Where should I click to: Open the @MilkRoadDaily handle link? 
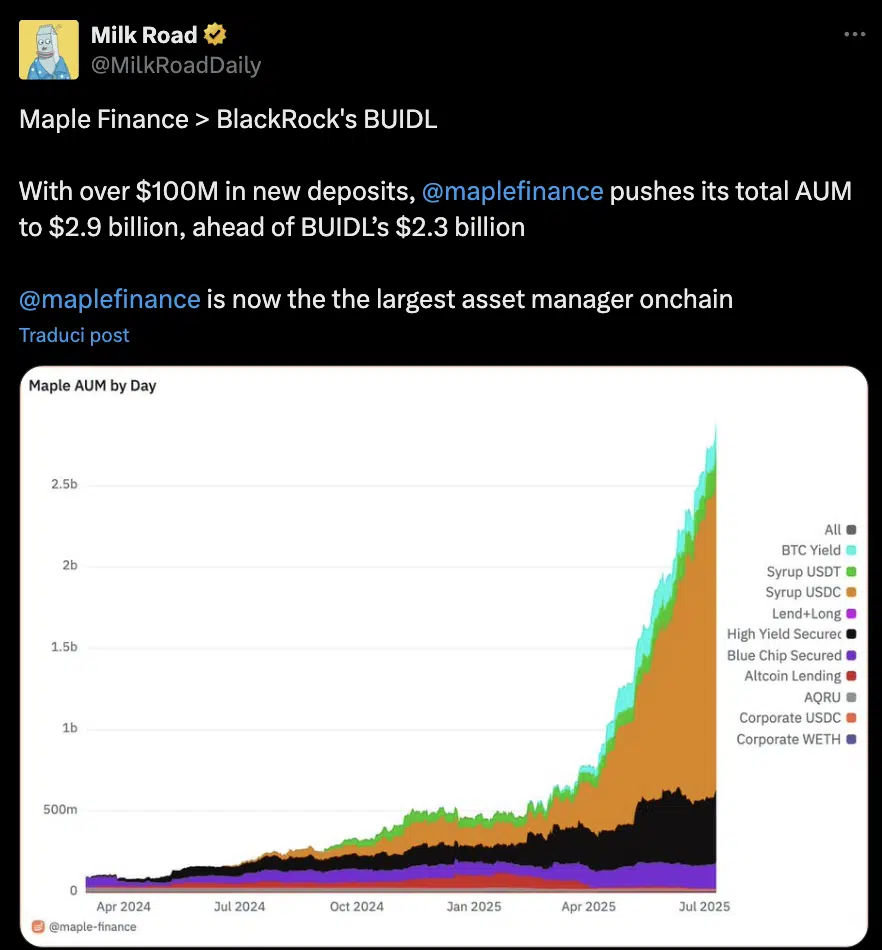(x=176, y=66)
